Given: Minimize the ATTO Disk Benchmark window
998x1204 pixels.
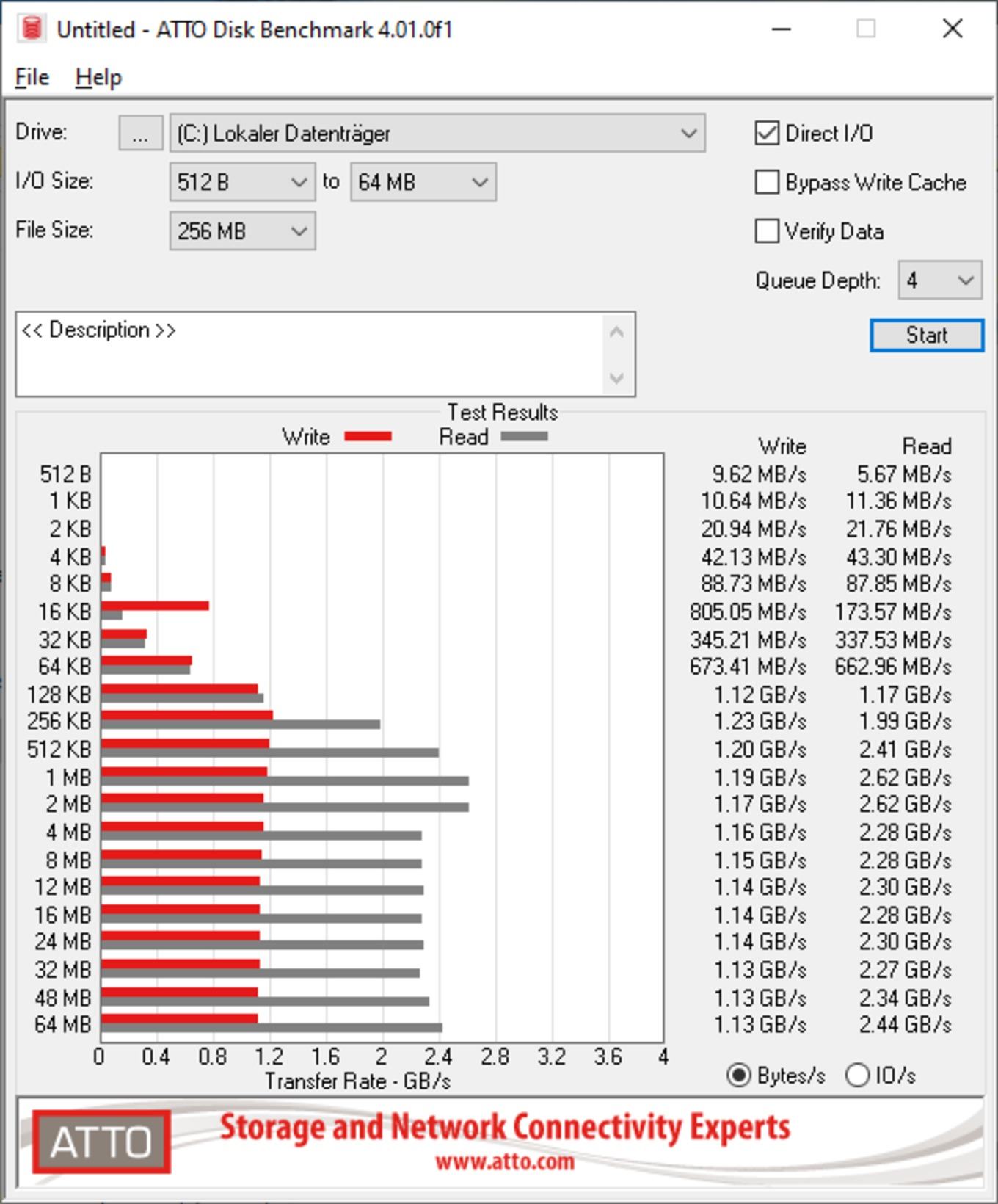Looking at the screenshot, I should tap(782, 29).
